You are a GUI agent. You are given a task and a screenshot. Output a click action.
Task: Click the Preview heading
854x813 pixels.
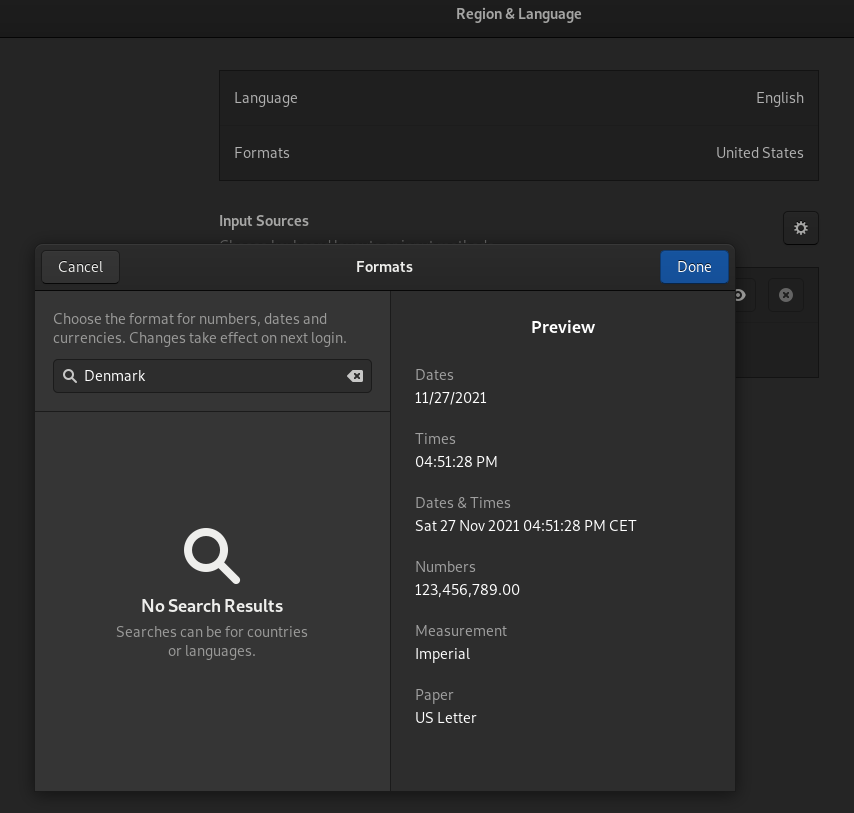click(563, 327)
